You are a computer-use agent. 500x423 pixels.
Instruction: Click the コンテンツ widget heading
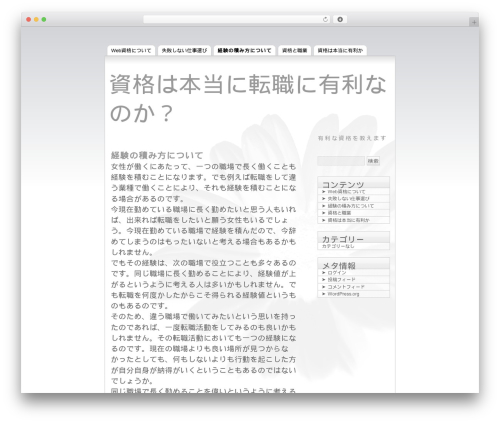click(x=343, y=184)
